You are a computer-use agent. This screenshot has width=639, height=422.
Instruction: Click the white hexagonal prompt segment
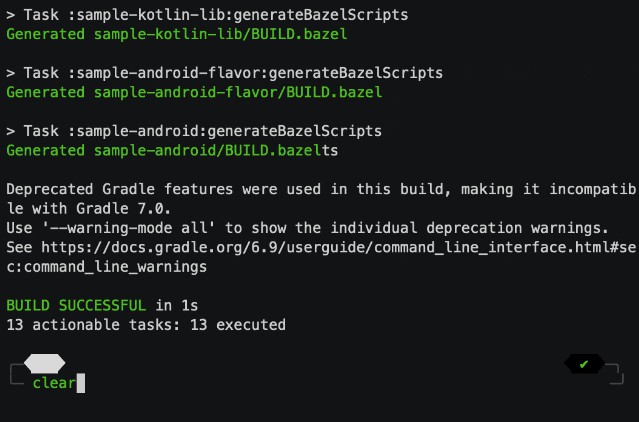(44, 364)
